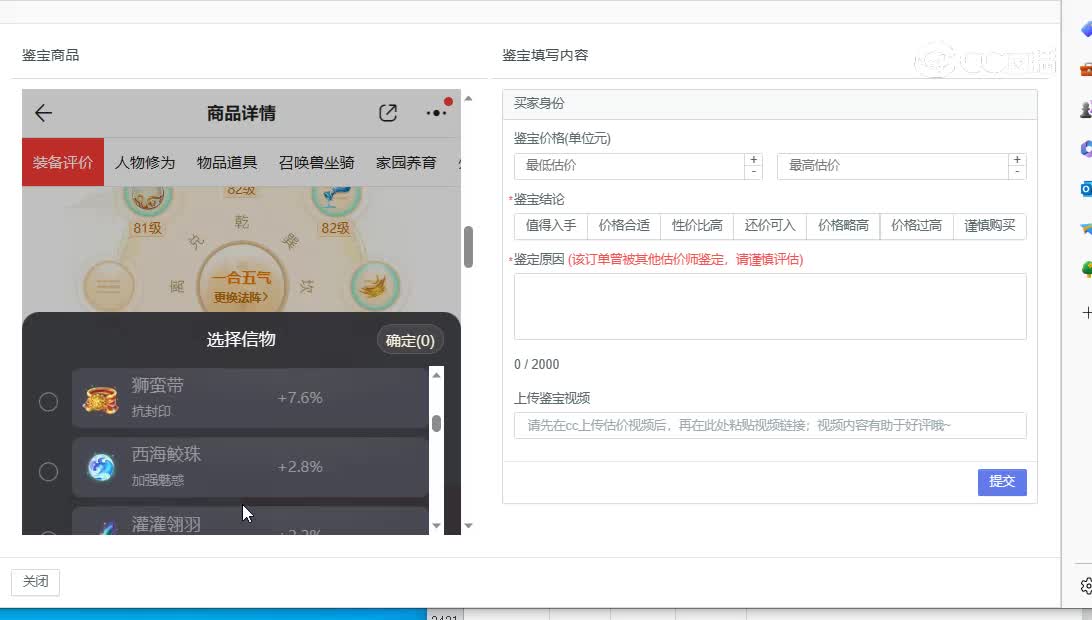Click the 选择信物 list scrollbar thumb

click(x=437, y=424)
